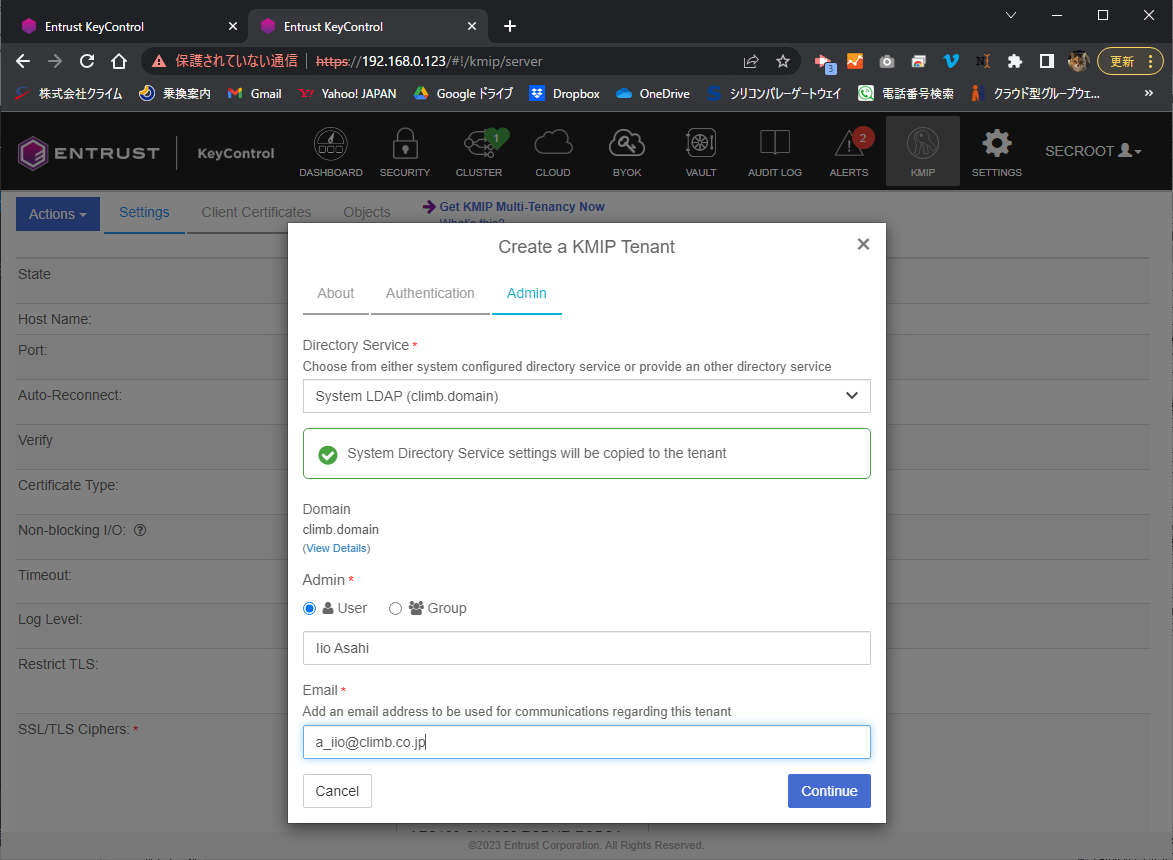The width and height of the screenshot is (1173, 860).
Task: Click the insecure connection warning icon
Action: coord(159,61)
